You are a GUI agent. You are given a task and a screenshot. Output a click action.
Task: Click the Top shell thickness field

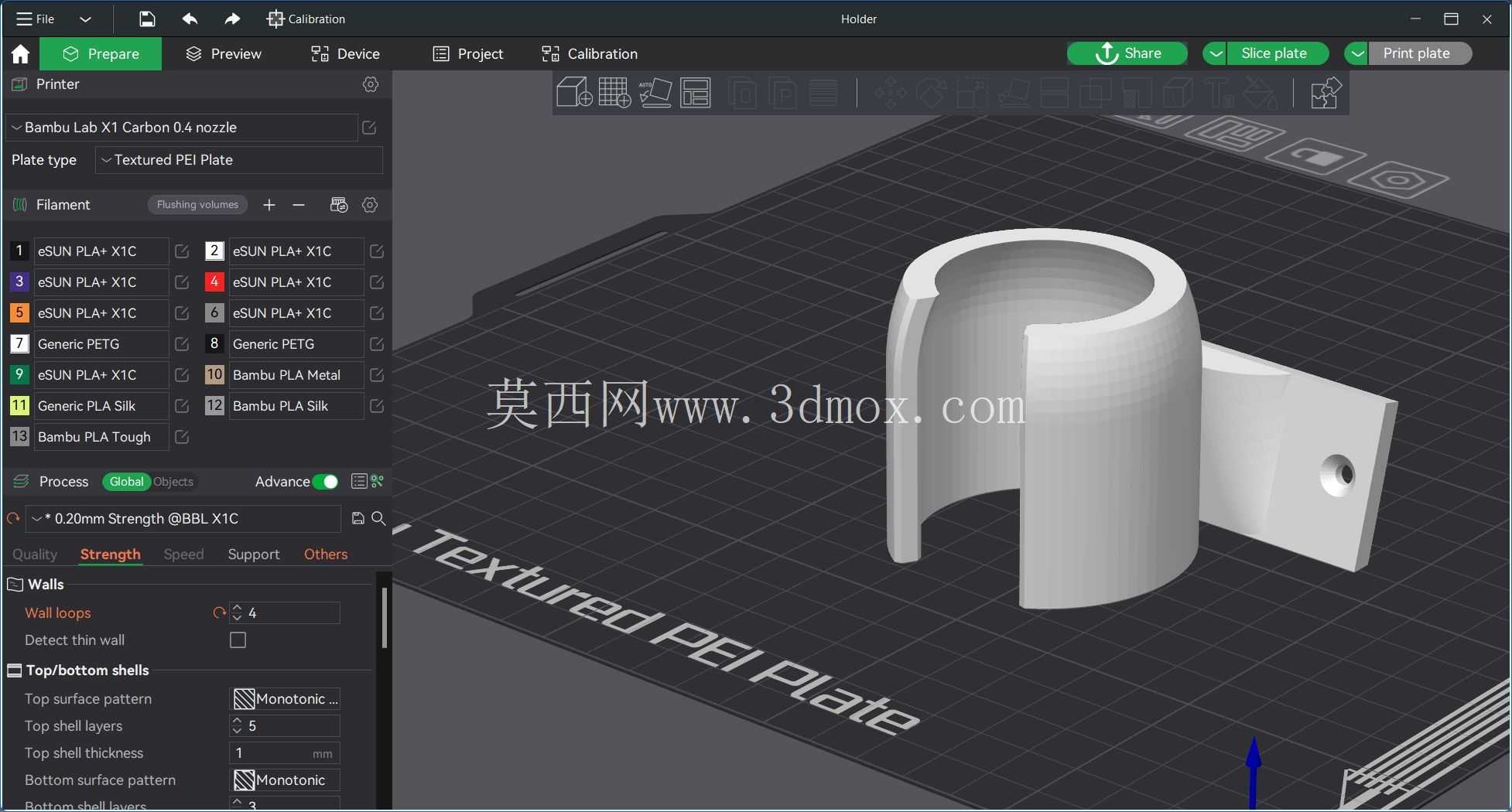[285, 753]
